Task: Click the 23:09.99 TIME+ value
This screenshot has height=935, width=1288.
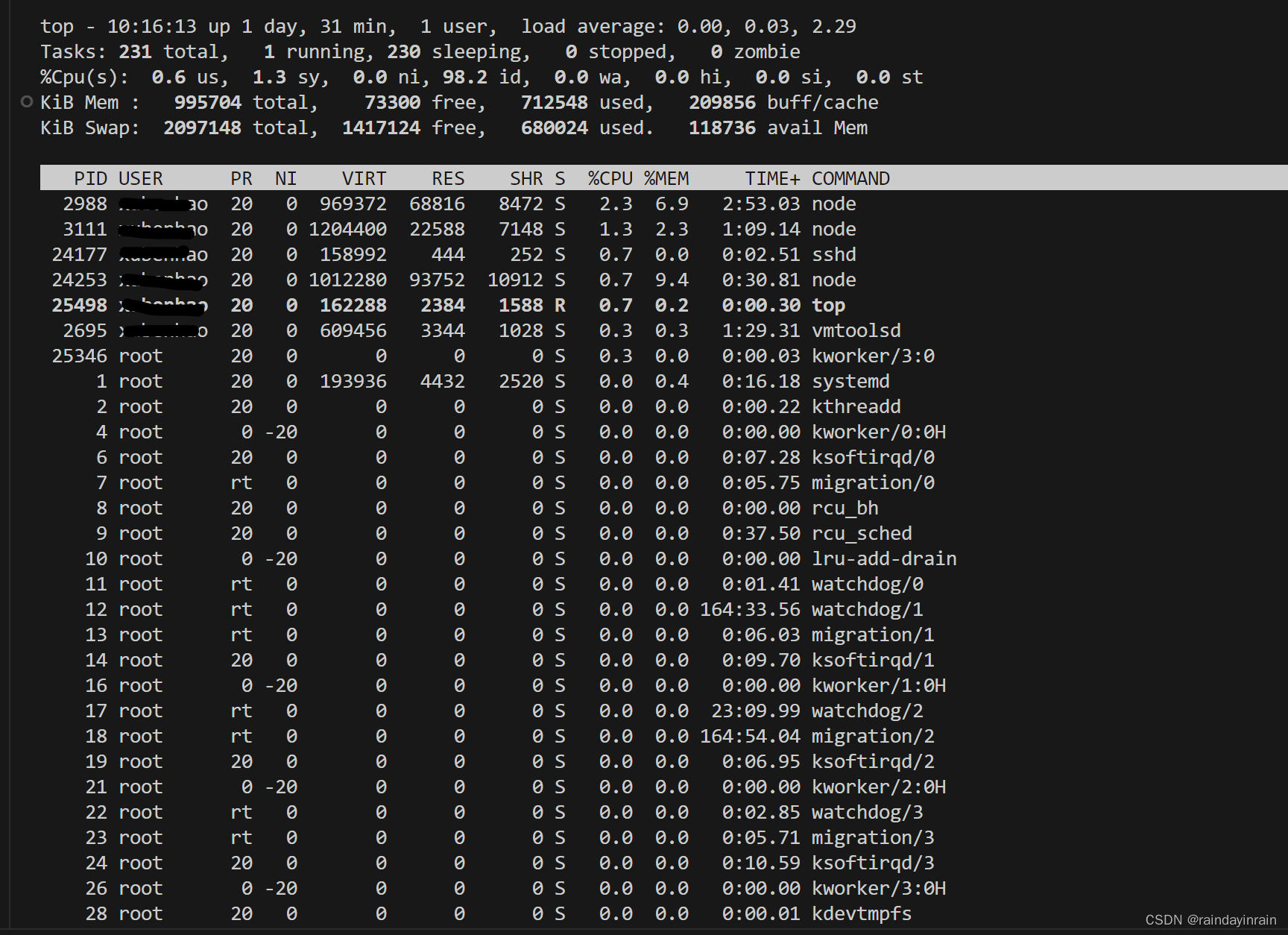Action: pos(756,711)
